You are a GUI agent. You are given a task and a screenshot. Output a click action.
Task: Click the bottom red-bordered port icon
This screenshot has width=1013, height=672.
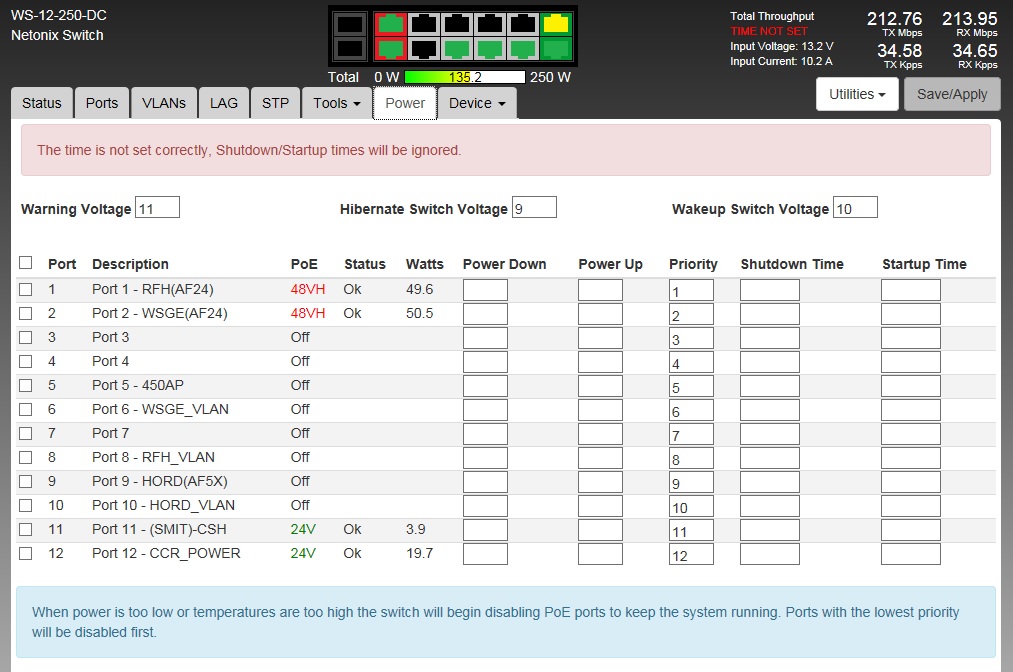(x=391, y=48)
